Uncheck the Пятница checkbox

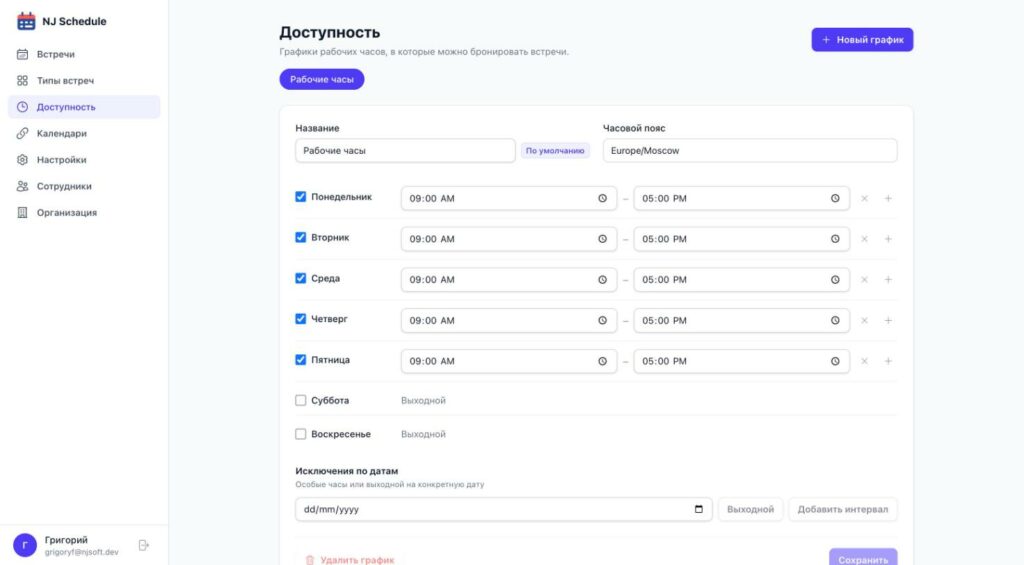click(x=300, y=360)
